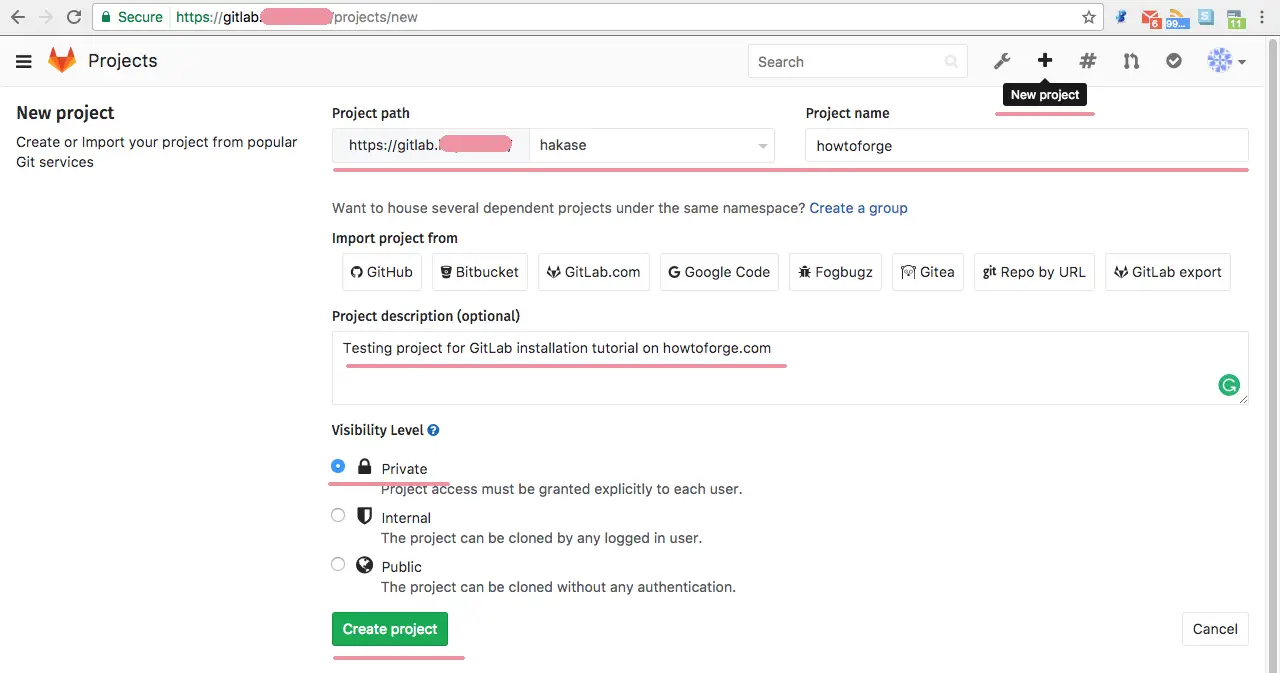The image size is (1280, 673).
Task: Click the plus New project icon
Action: coord(1045,61)
